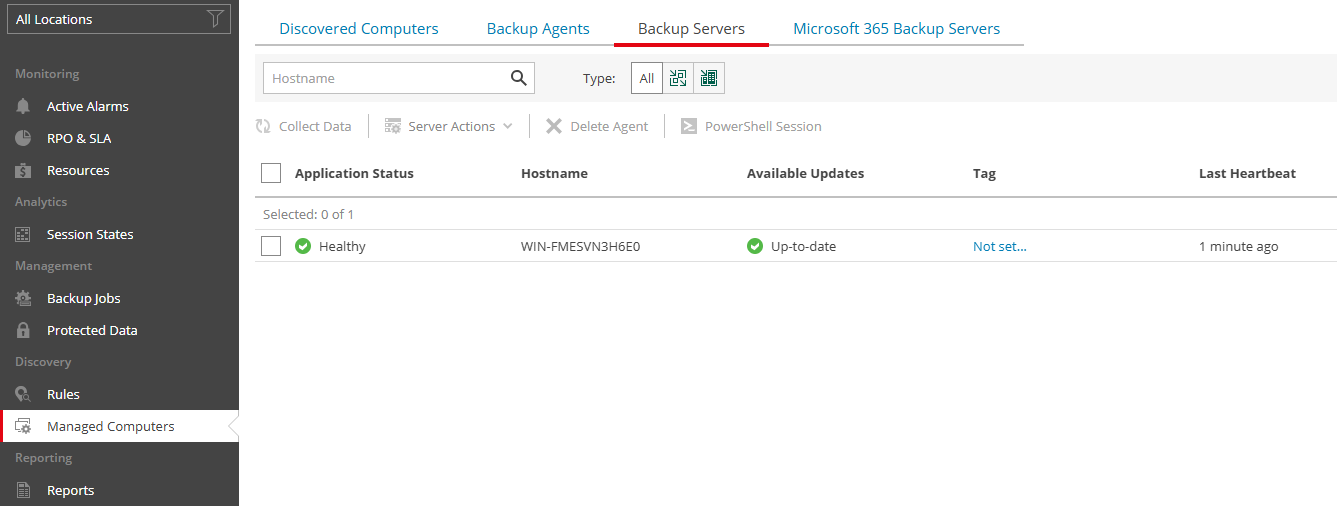Image resolution: width=1337 pixels, height=506 pixels.
Task: Click the Selected: 0 of 1 text
Action: coord(308,214)
